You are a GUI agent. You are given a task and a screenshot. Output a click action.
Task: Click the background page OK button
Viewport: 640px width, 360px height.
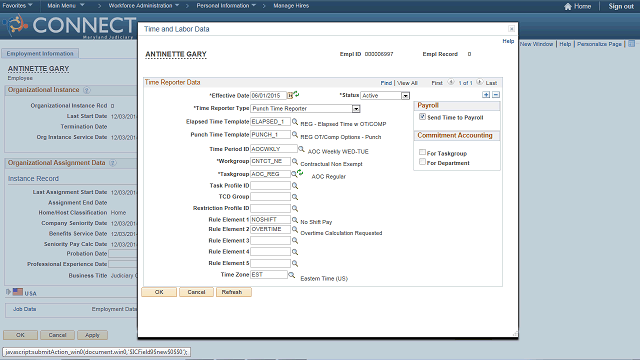click(20, 335)
